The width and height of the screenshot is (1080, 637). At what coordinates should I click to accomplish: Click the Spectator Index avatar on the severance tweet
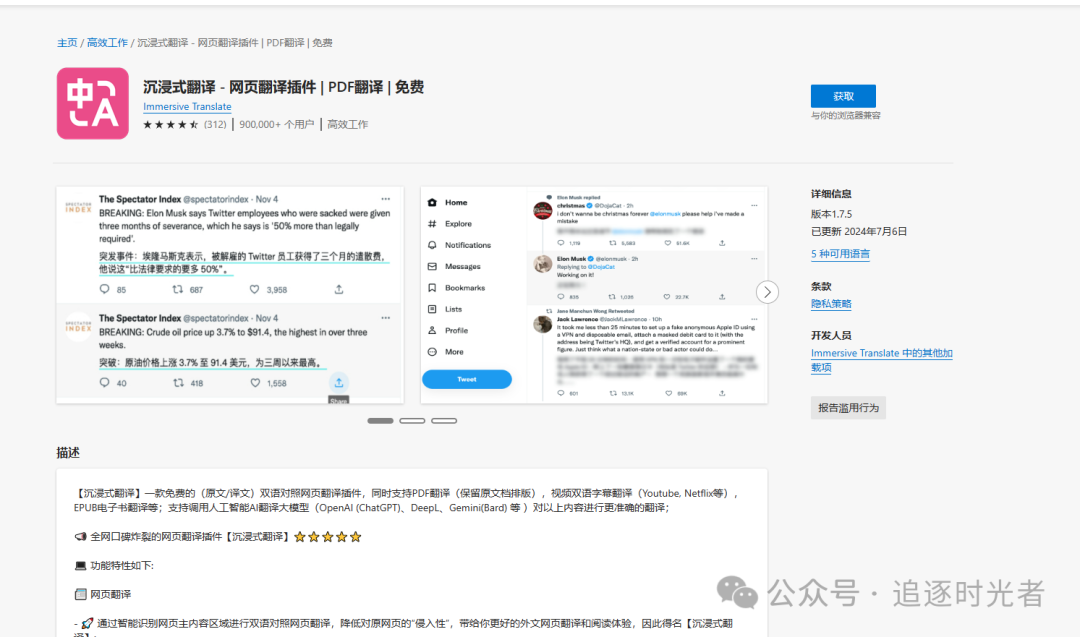pyautogui.click(x=79, y=208)
